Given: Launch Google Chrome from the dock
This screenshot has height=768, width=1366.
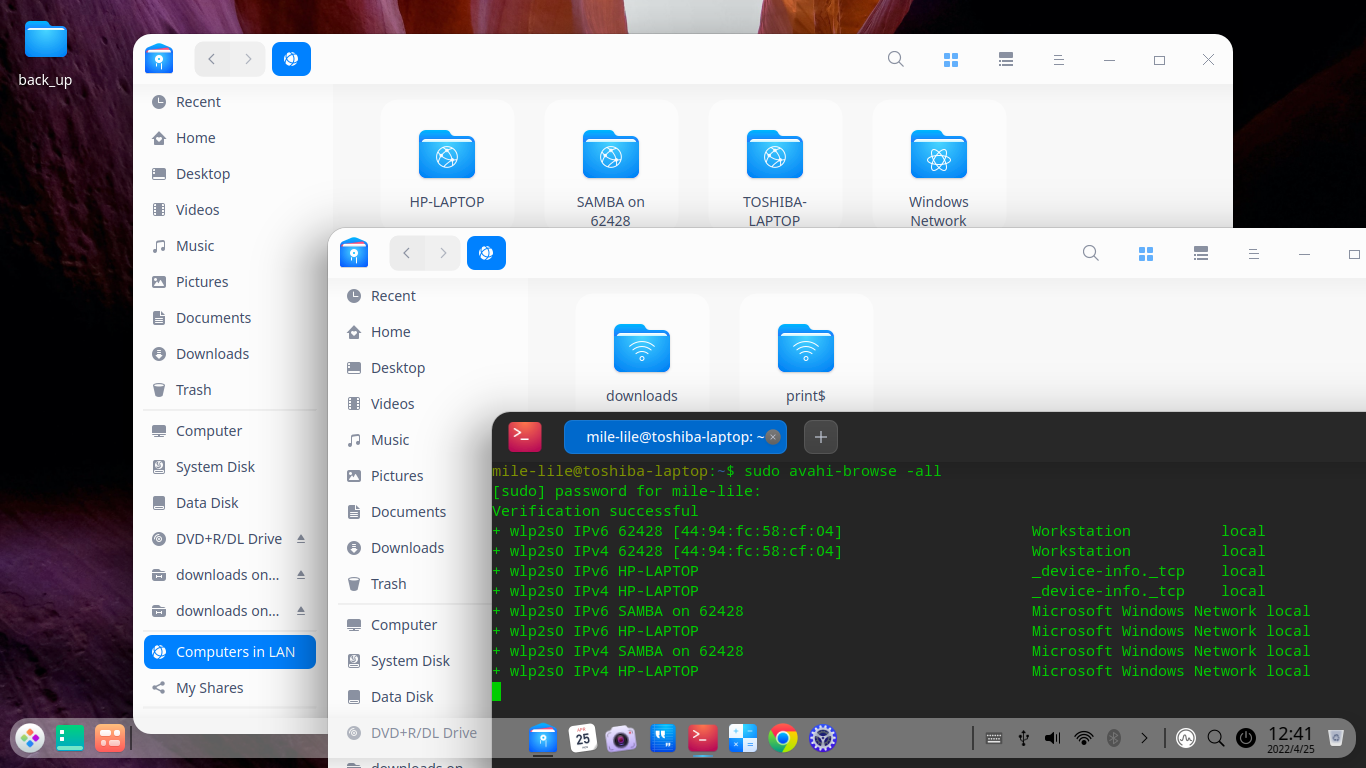Looking at the screenshot, I should pyautogui.click(x=783, y=738).
